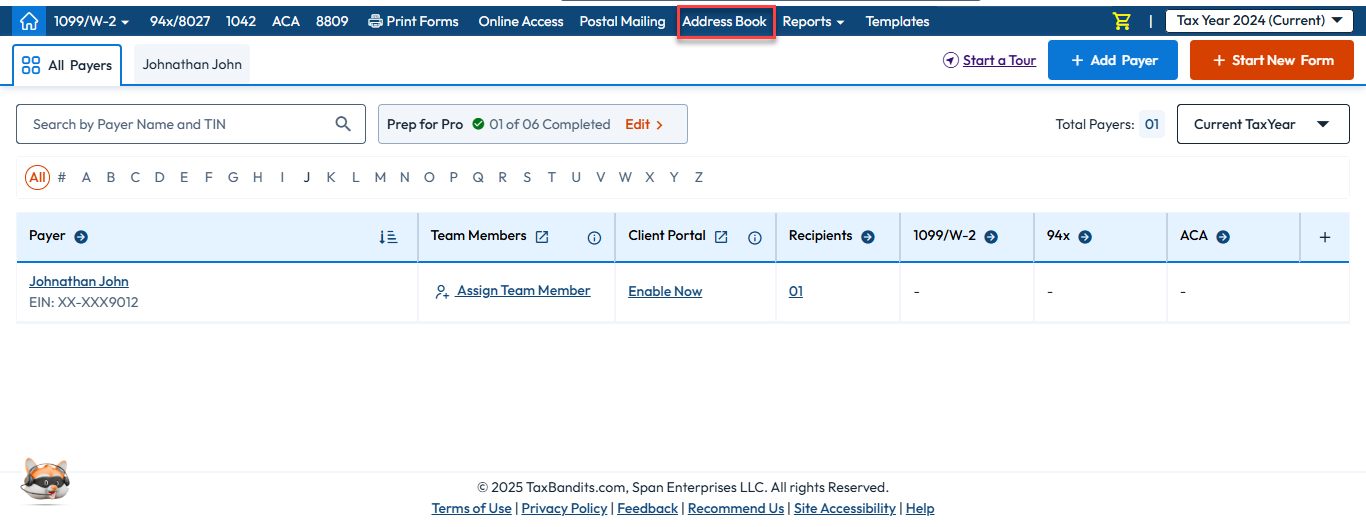The width and height of the screenshot is (1366, 527).
Task: Click the Payer column sort icon
Action: (389, 237)
